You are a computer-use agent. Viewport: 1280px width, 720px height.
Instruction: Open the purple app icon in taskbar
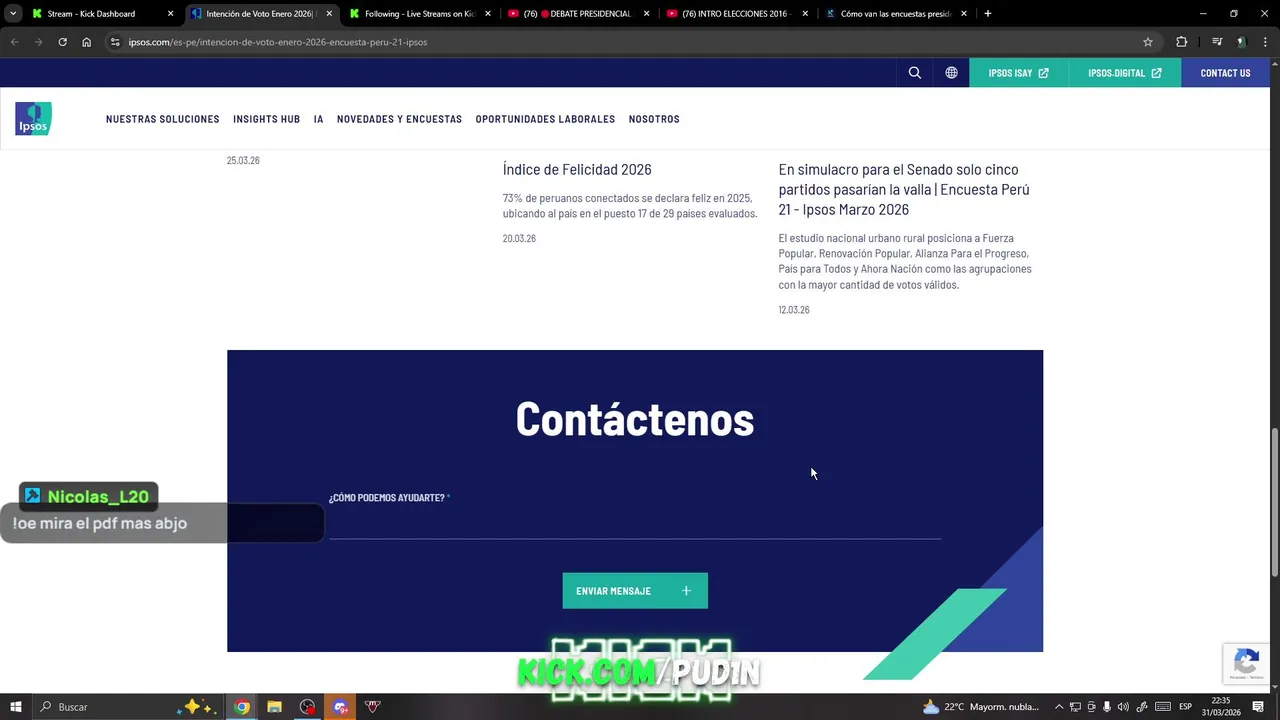[340, 707]
